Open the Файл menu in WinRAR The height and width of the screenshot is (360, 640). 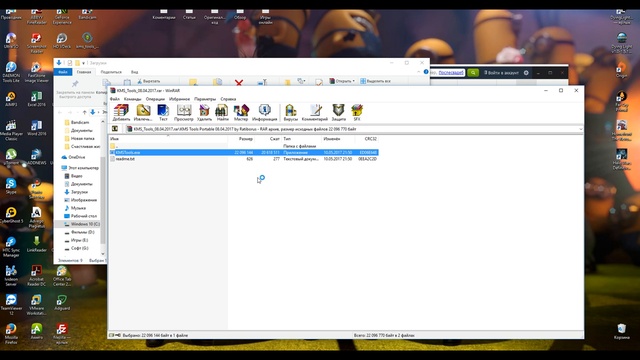(115, 99)
